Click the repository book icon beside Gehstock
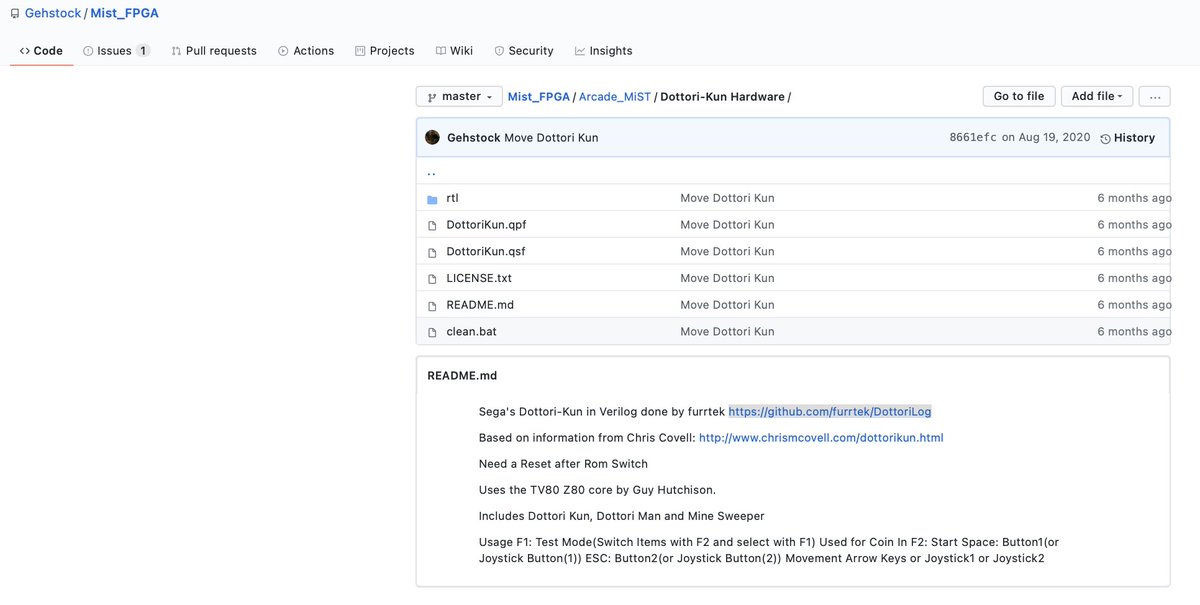The image size is (1200, 605). coord(15,14)
